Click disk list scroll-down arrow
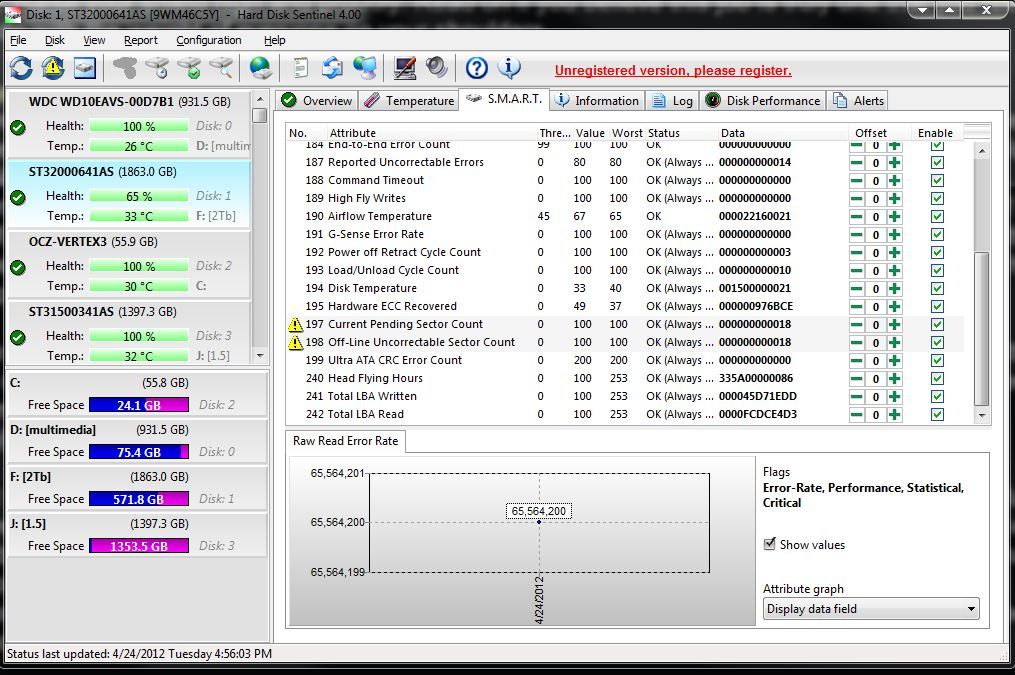 pos(260,355)
